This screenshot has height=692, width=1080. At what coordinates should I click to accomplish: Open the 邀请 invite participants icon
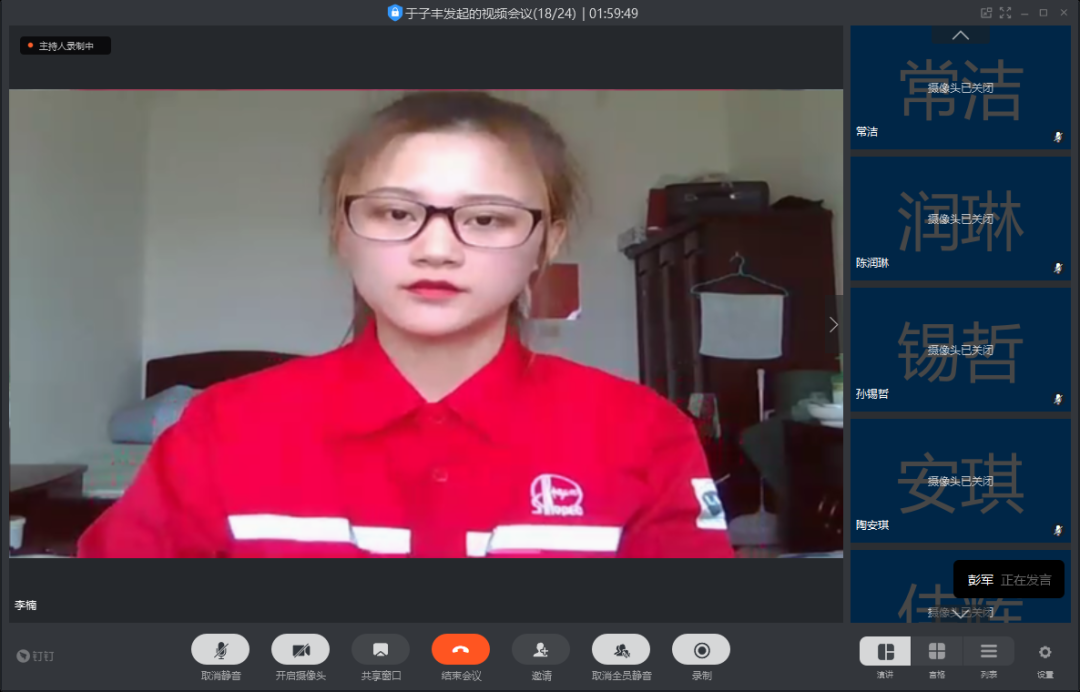(x=541, y=650)
